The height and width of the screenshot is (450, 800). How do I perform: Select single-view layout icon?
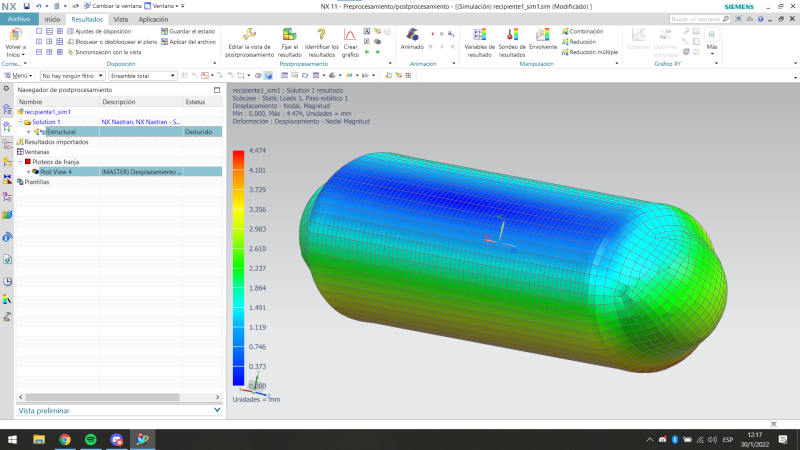click(39, 31)
